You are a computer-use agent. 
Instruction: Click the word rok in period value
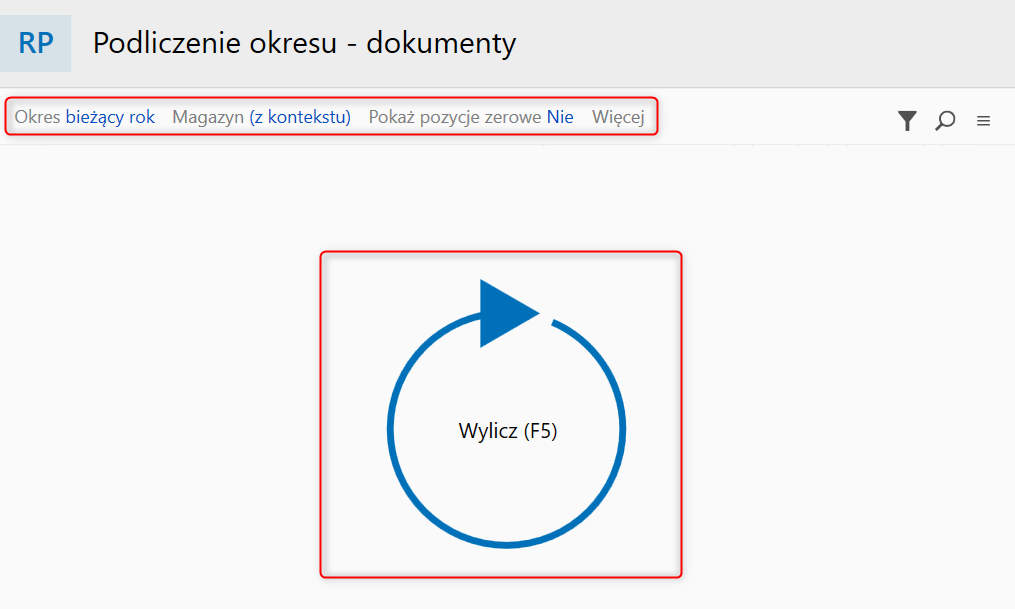[x=142, y=117]
